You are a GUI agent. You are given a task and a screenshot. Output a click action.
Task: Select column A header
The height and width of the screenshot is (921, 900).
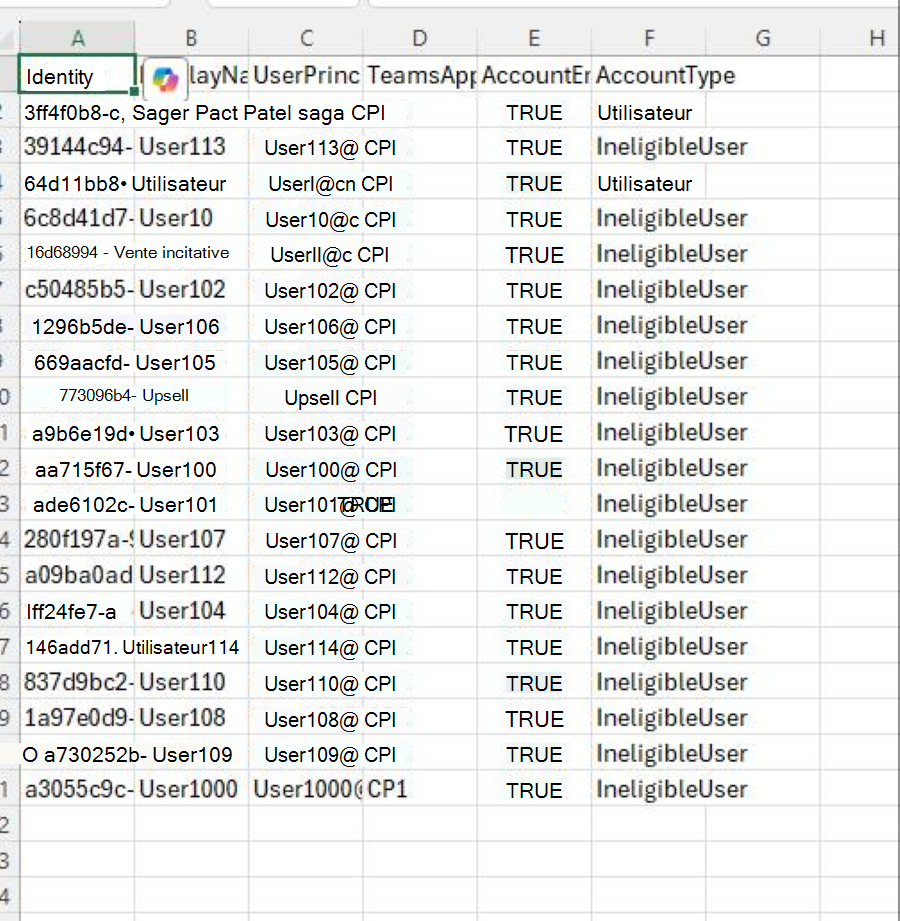pos(78,38)
